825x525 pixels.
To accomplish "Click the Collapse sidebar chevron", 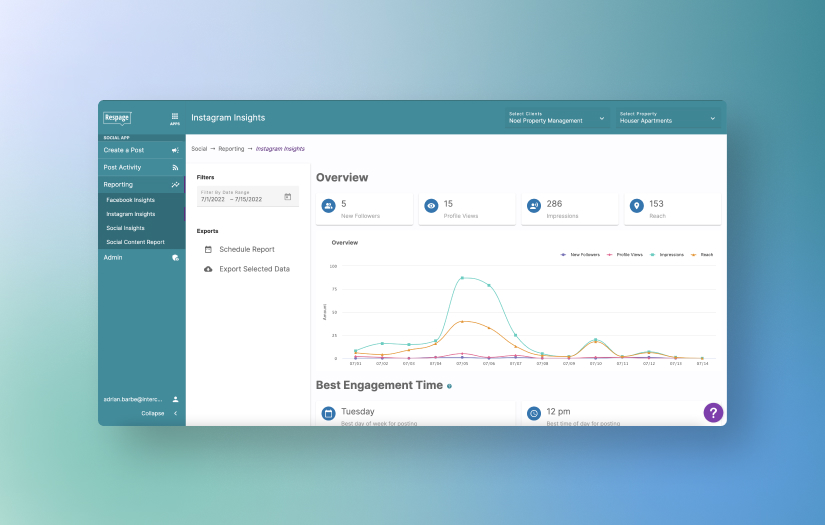I will [176, 413].
